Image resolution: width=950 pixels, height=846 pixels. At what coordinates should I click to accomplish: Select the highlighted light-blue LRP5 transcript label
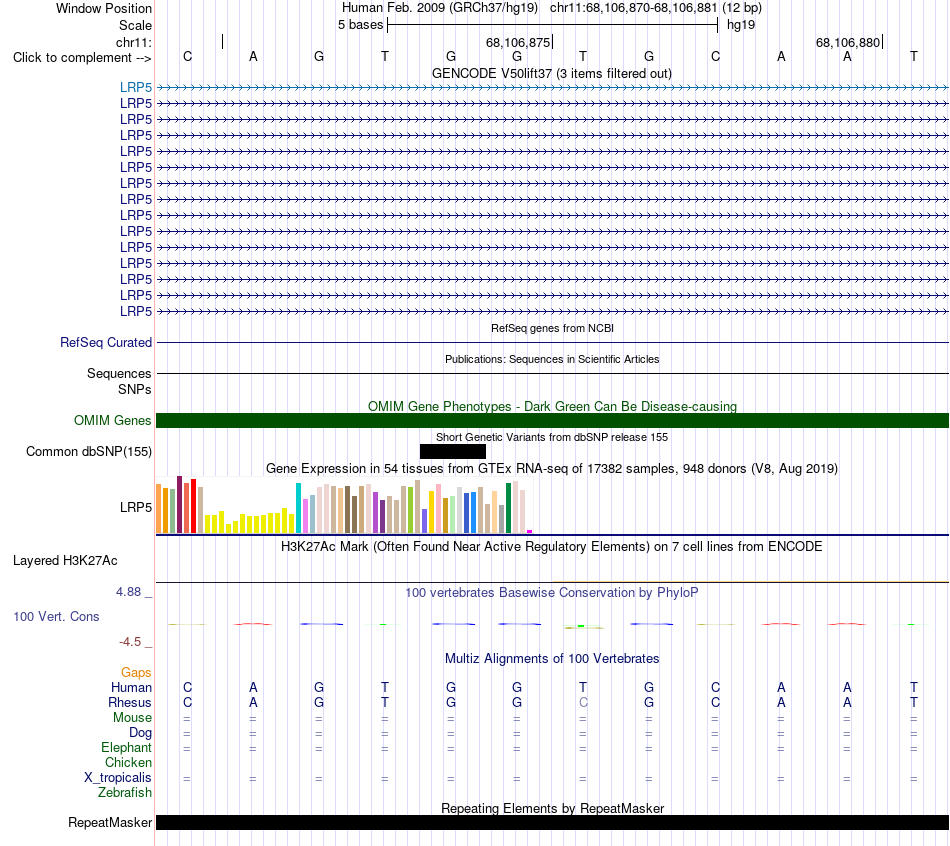click(x=136, y=88)
